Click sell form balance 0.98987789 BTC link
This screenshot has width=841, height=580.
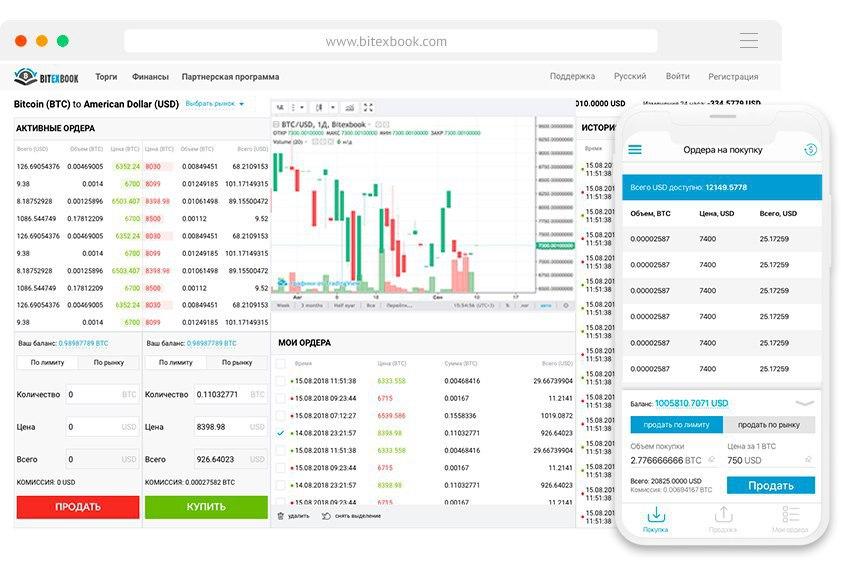[x=84, y=343]
